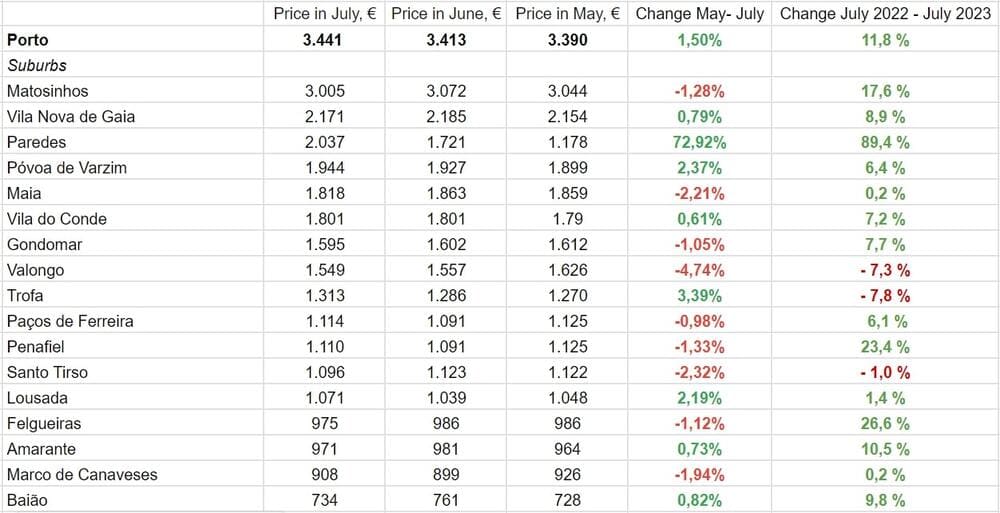Select the Póvoa de Varzim cell

click(x=66, y=168)
